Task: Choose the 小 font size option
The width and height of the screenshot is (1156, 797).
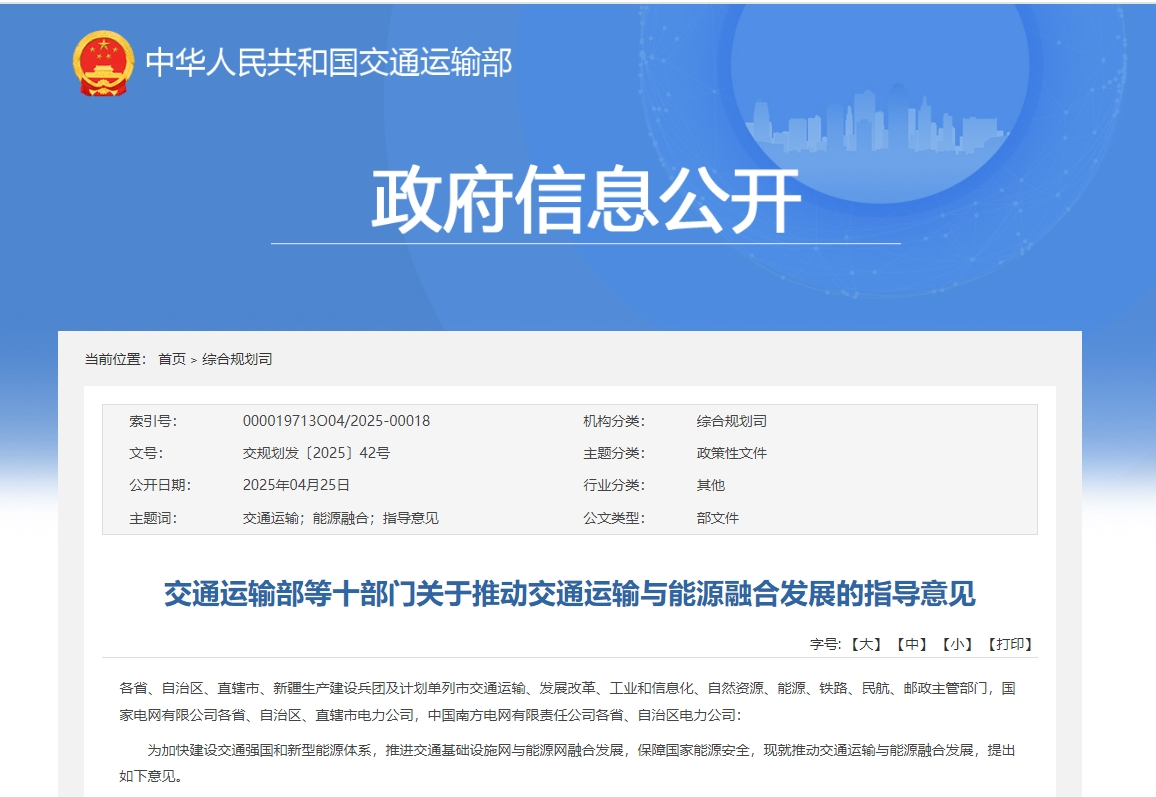Action: [x=958, y=644]
